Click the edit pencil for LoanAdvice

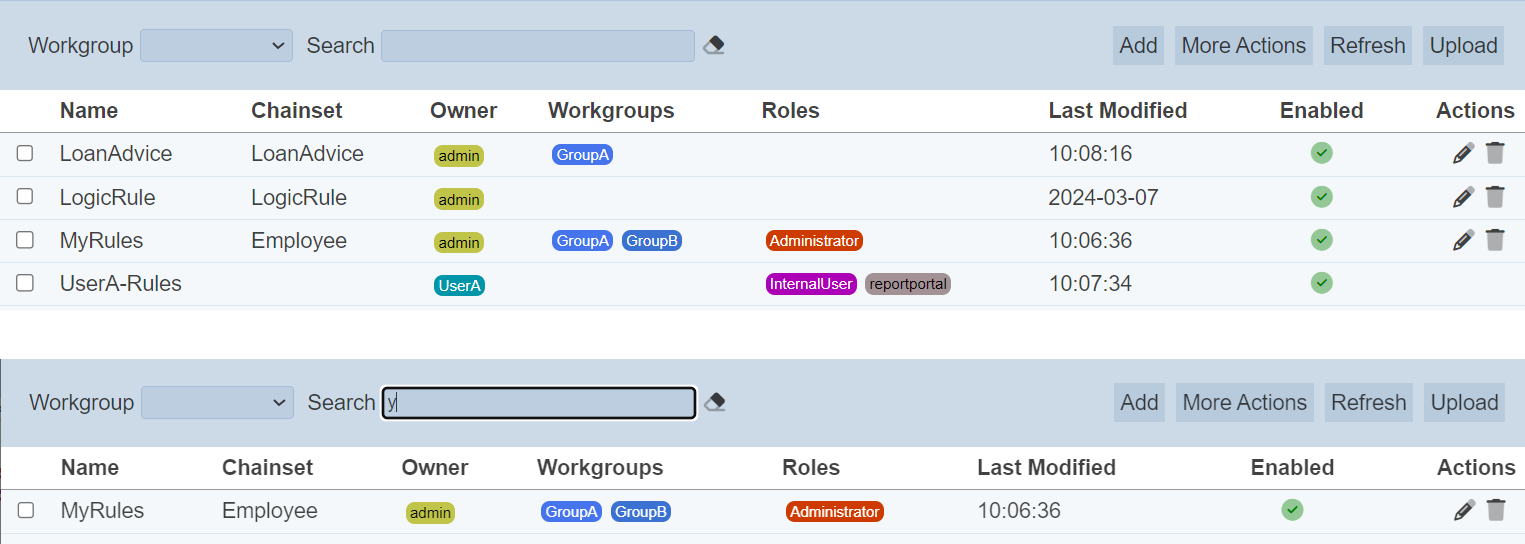click(x=1463, y=153)
